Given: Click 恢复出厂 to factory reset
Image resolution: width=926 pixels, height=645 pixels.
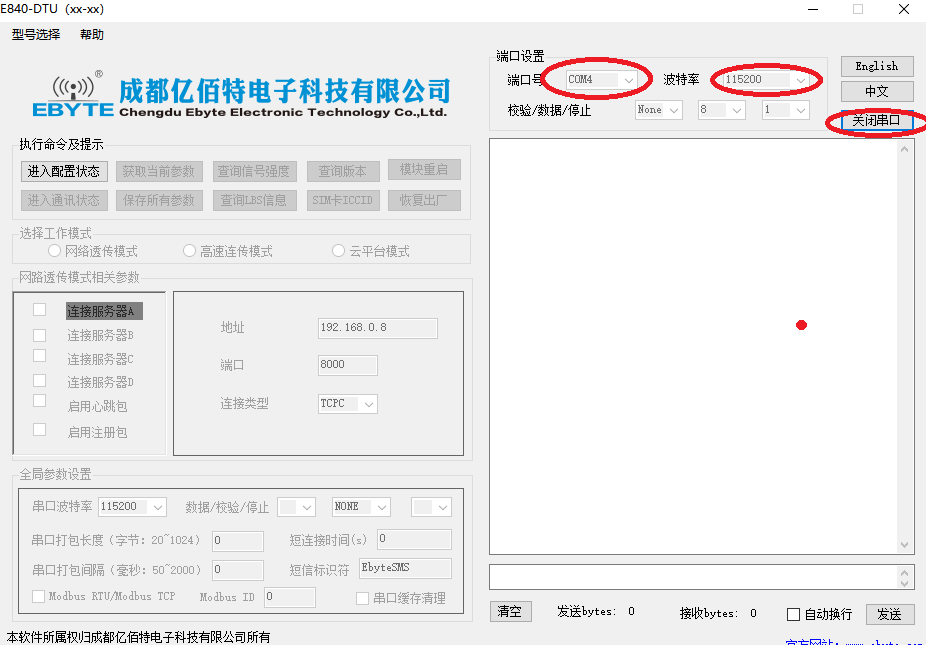Looking at the screenshot, I should [x=424, y=200].
